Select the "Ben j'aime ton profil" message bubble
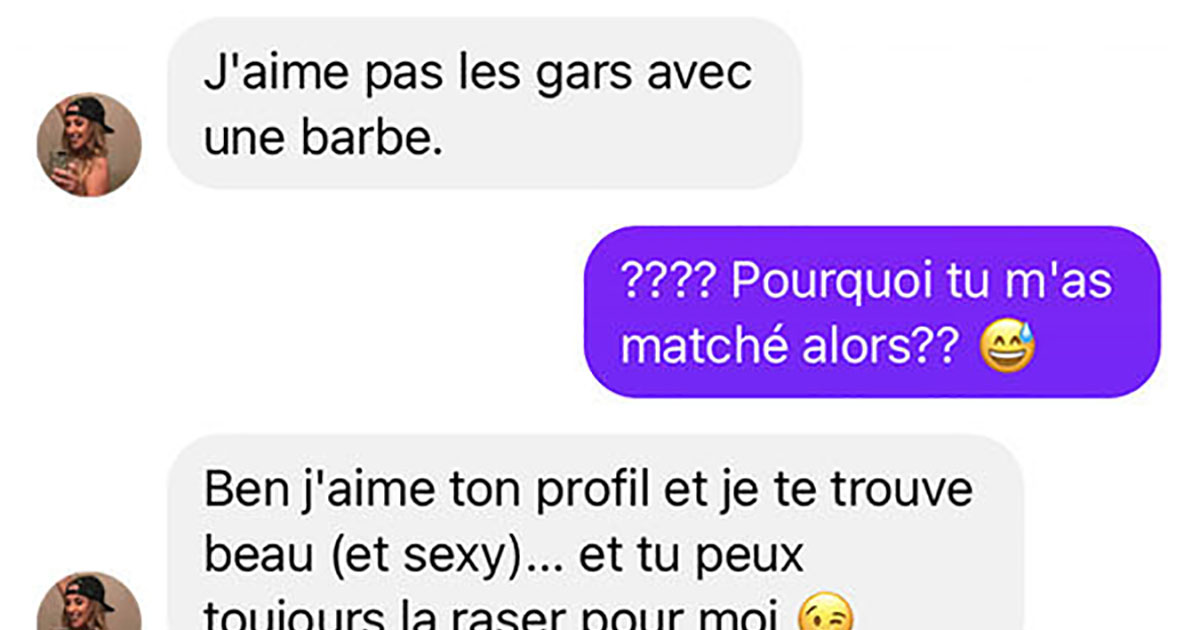 pos(596,533)
